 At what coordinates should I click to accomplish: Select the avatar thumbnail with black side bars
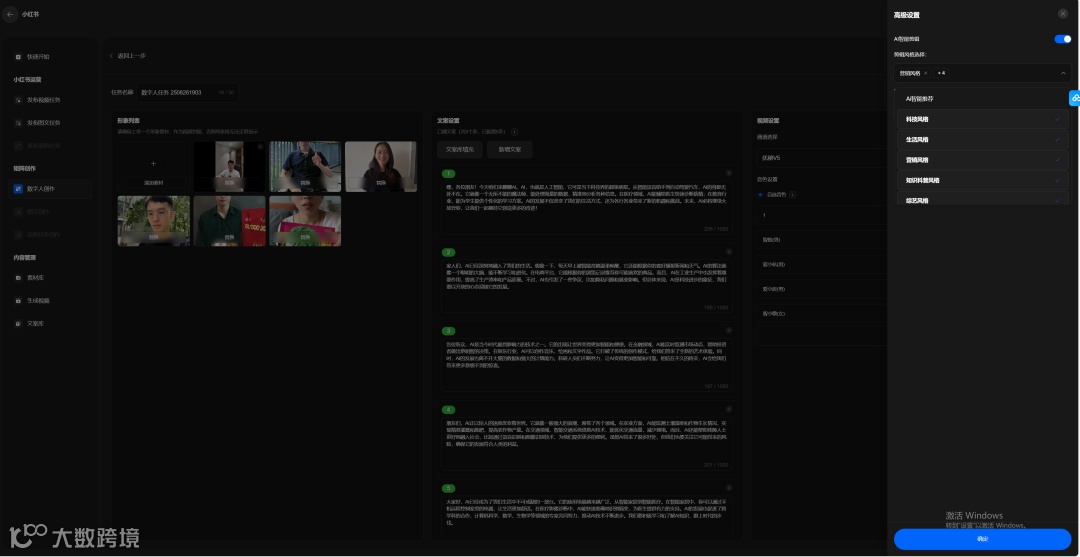(x=229, y=166)
